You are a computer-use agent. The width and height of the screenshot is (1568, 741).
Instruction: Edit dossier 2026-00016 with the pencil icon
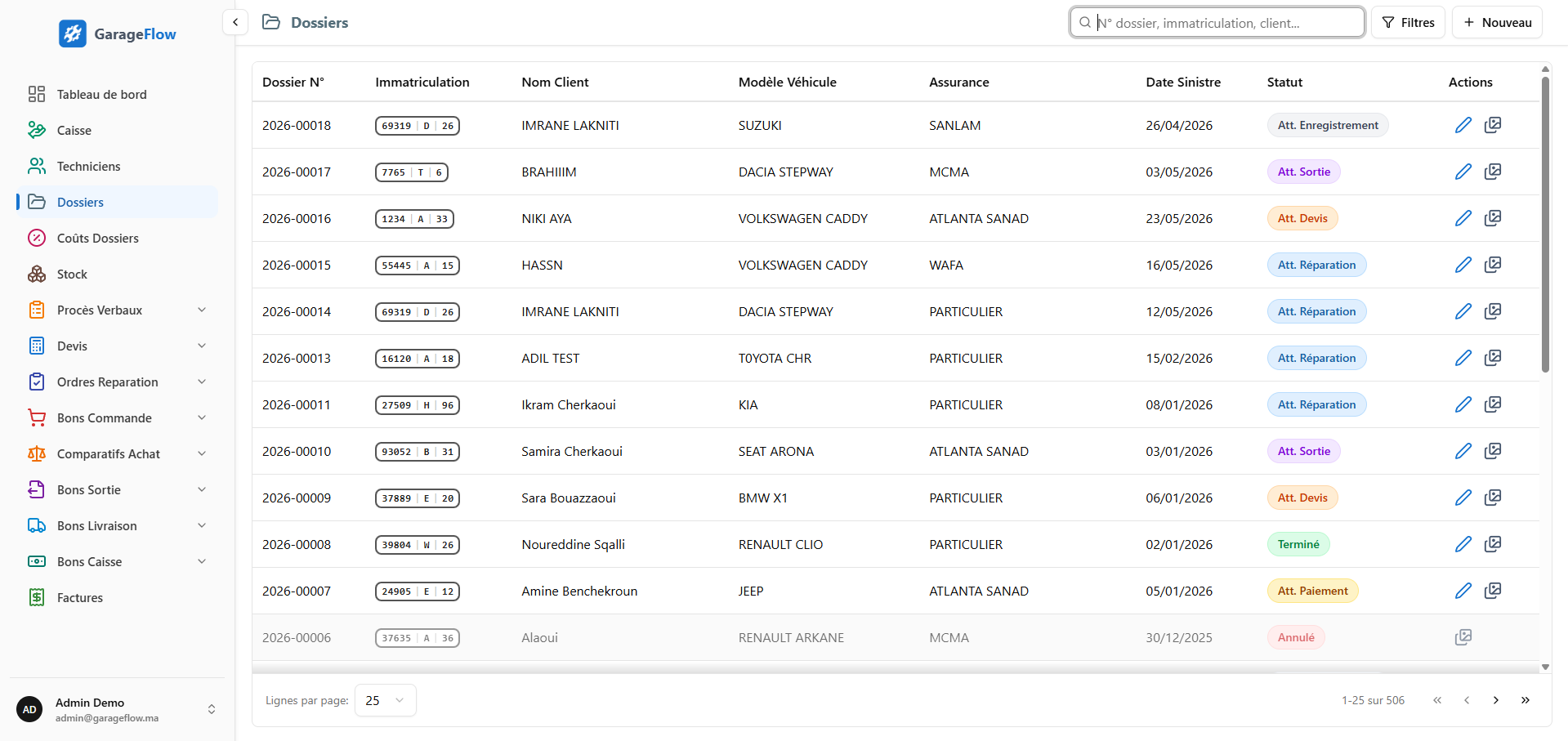click(1463, 218)
